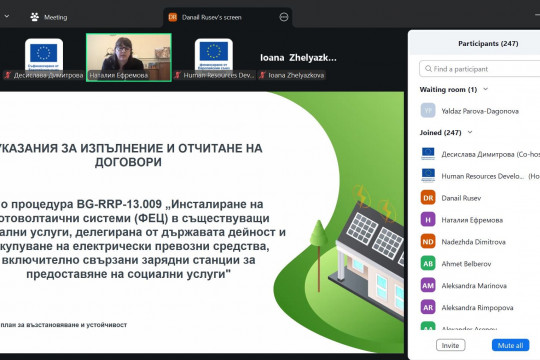The image size is (540, 360).
Task: Click the Mute all button
Action: [x=510, y=345]
